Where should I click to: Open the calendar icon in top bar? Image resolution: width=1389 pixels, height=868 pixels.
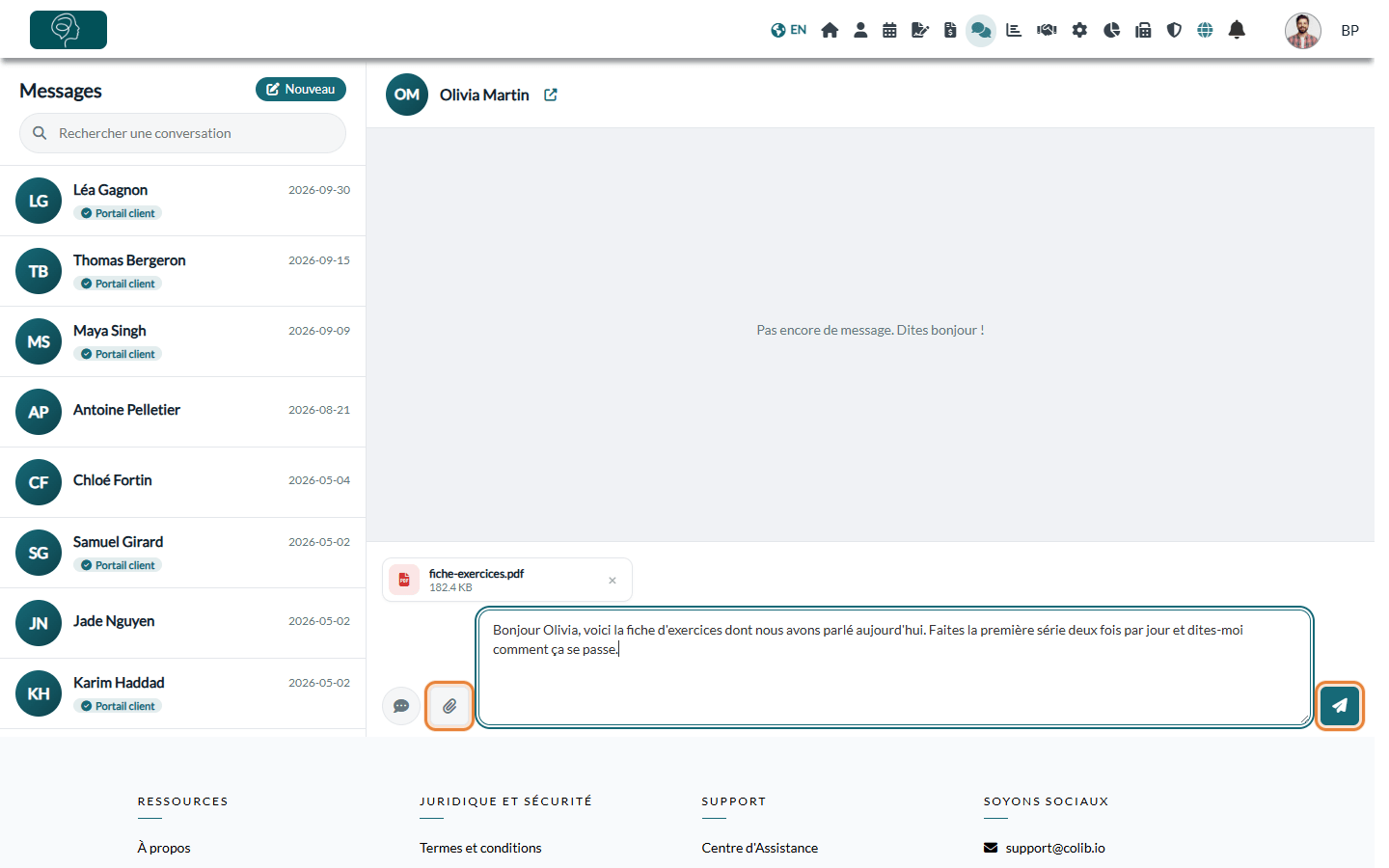pos(889,30)
